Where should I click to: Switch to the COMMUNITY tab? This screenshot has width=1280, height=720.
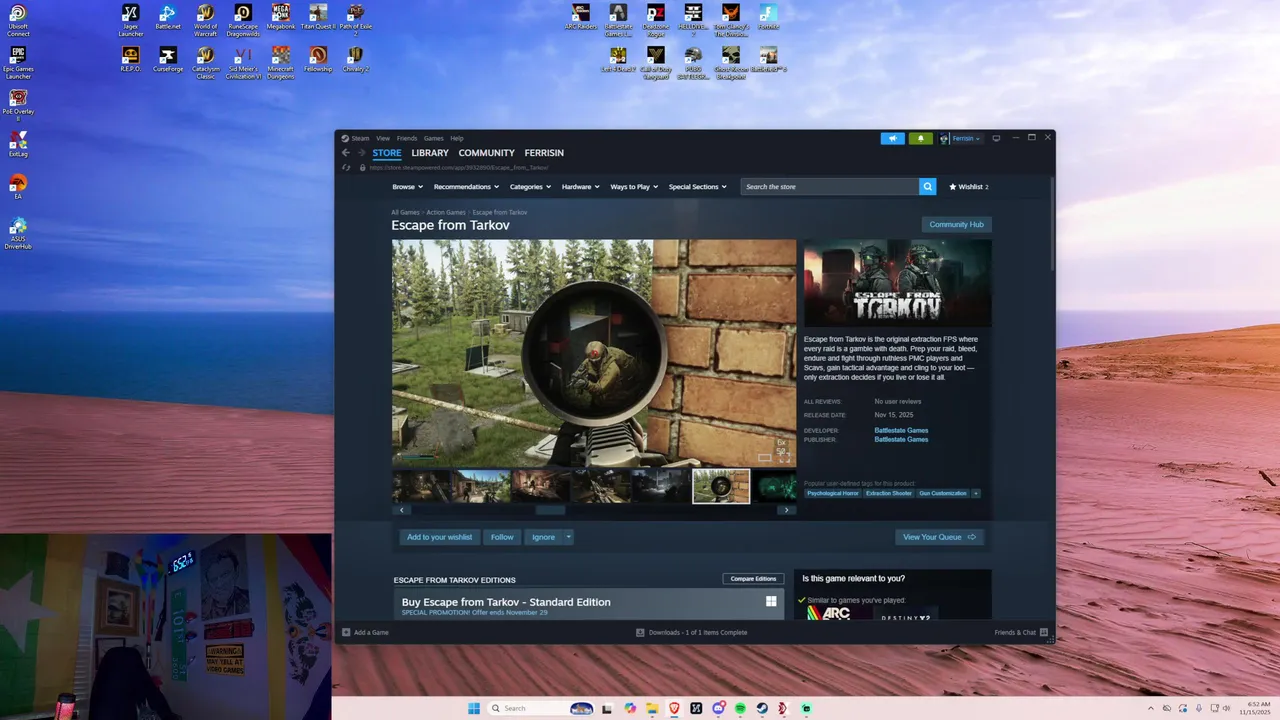click(x=487, y=153)
